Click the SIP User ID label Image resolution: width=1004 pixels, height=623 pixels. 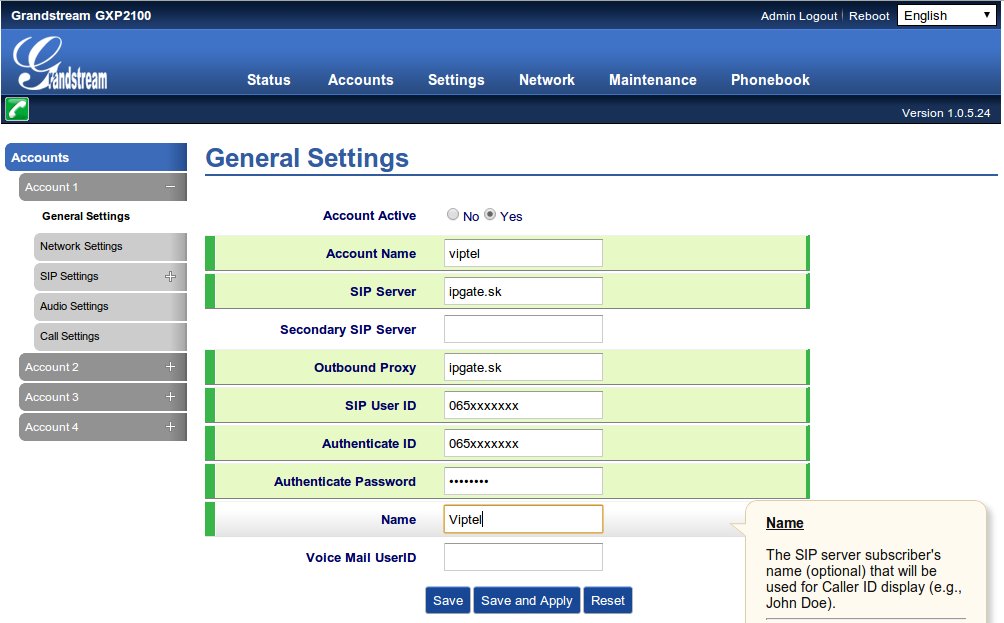pos(380,406)
